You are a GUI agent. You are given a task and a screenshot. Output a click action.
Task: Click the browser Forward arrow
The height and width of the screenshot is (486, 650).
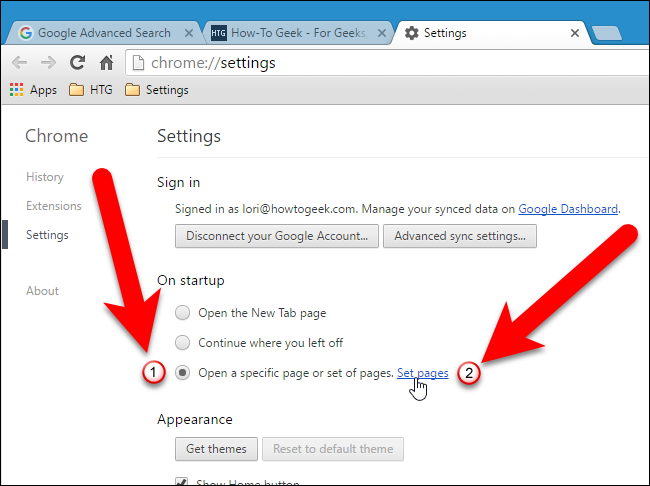click(x=49, y=63)
